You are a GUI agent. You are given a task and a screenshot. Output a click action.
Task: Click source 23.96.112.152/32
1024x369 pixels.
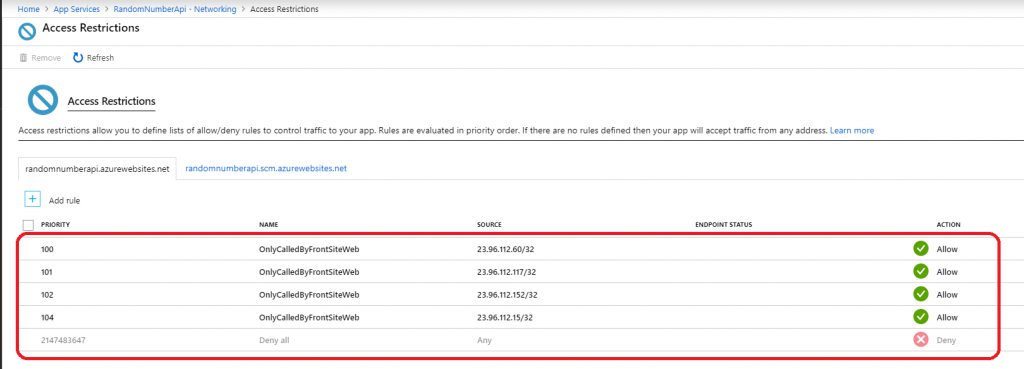pos(507,295)
